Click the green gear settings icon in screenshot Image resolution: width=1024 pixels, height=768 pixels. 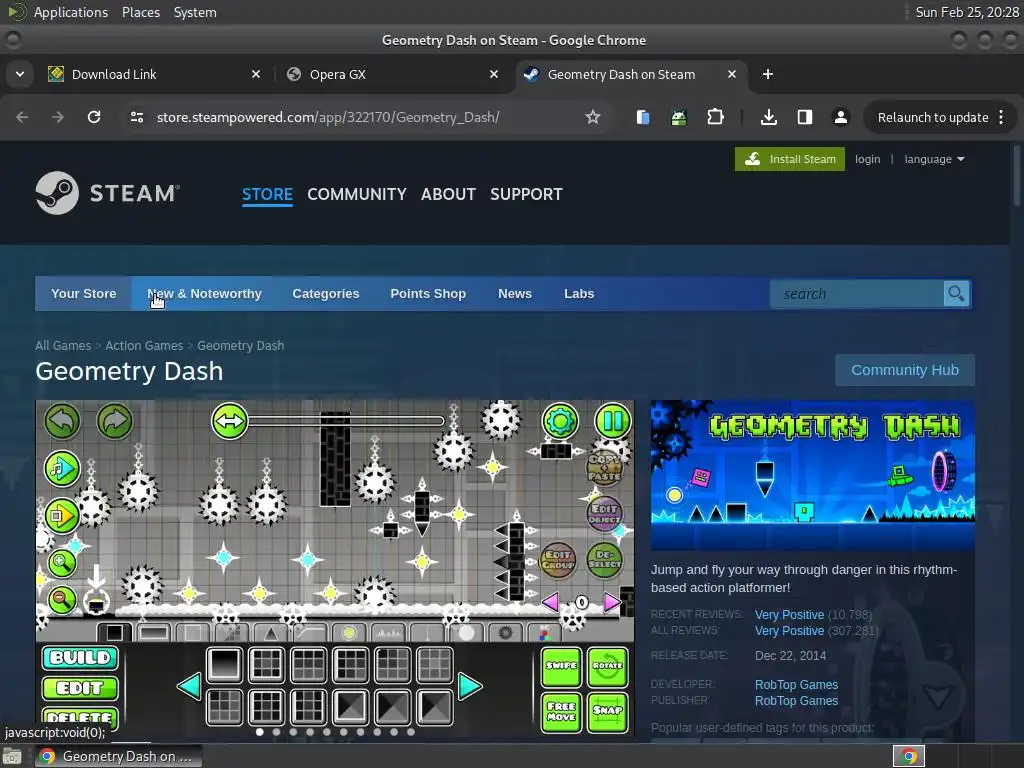click(560, 421)
